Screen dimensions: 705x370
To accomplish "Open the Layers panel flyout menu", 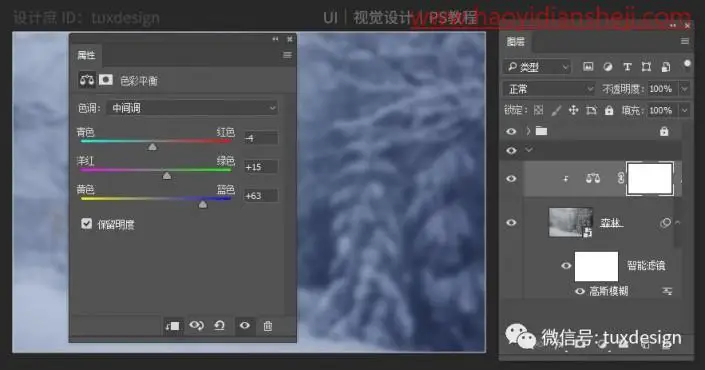I will pos(685,41).
